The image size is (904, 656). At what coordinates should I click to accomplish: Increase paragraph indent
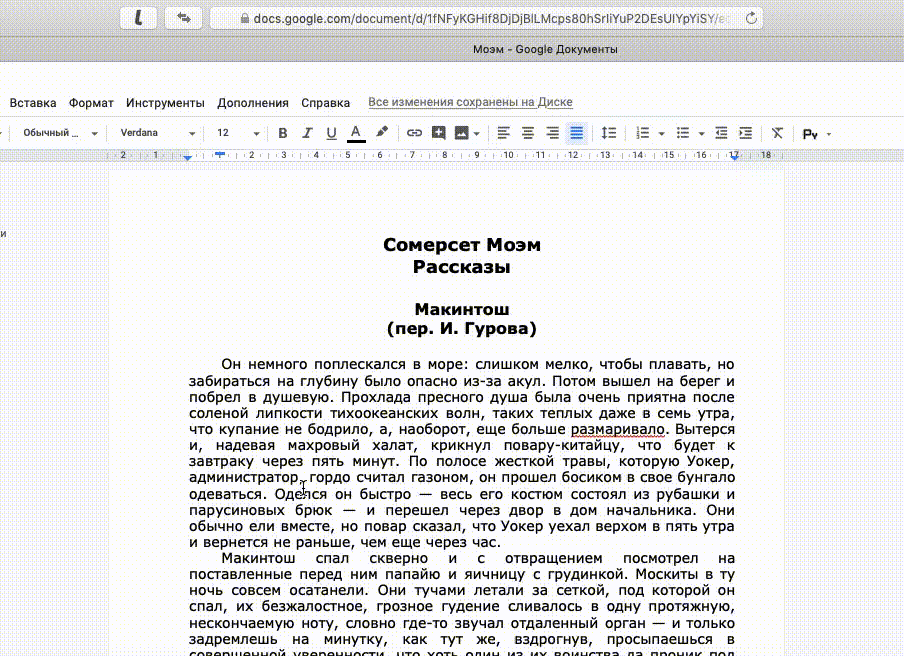coord(745,133)
